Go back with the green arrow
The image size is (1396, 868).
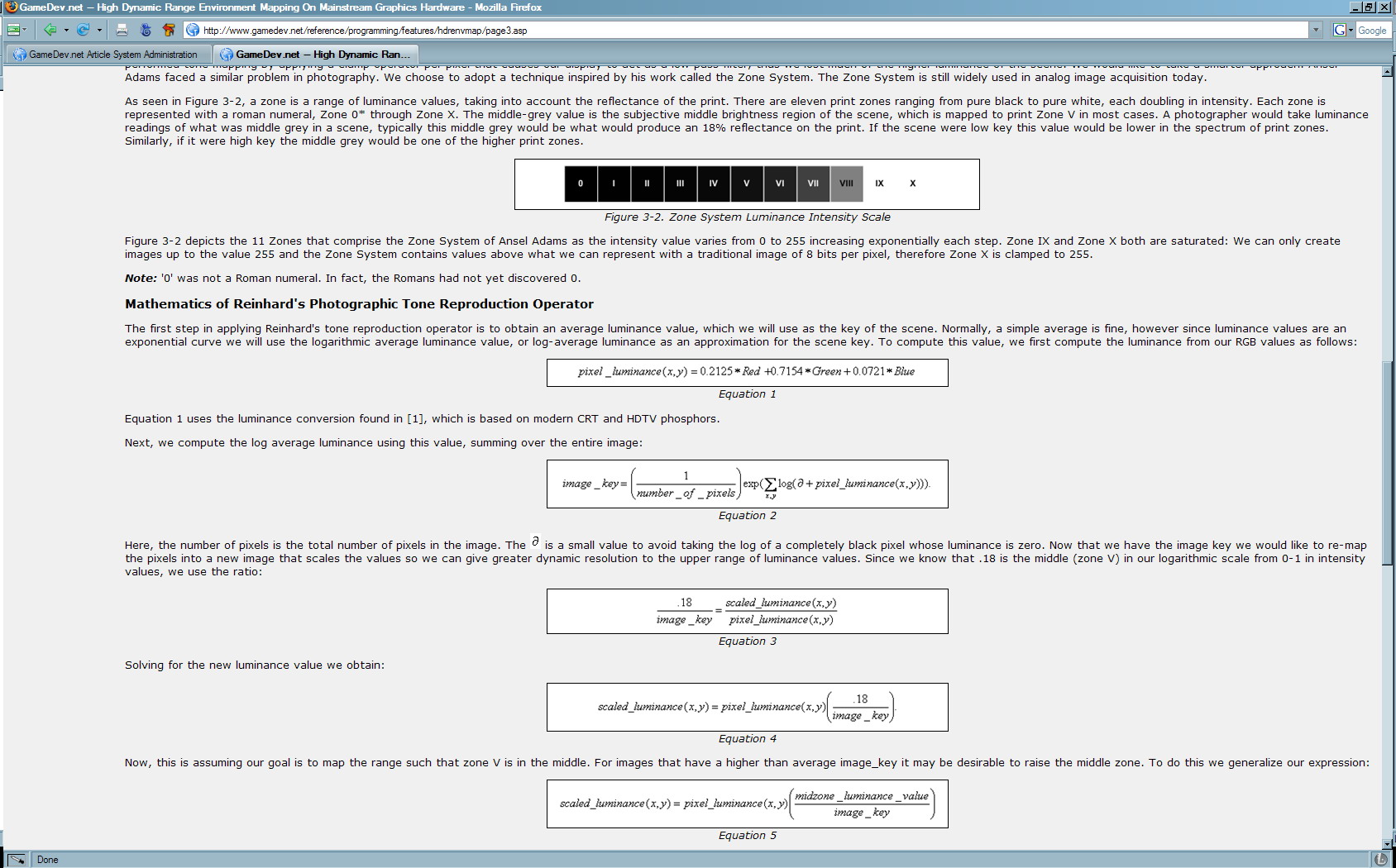click(50, 30)
